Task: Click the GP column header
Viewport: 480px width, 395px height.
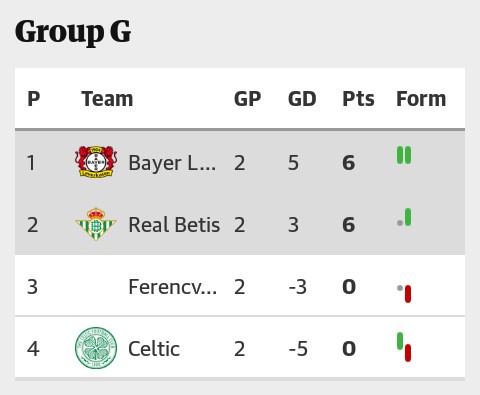Action: coord(247,99)
